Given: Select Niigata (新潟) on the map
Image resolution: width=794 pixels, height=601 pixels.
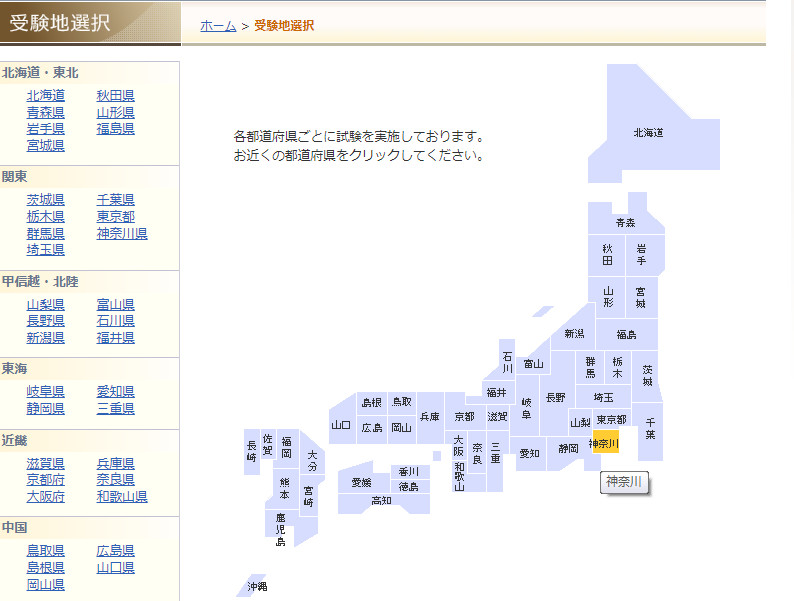Looking at the screenshot, I should 574,333.
